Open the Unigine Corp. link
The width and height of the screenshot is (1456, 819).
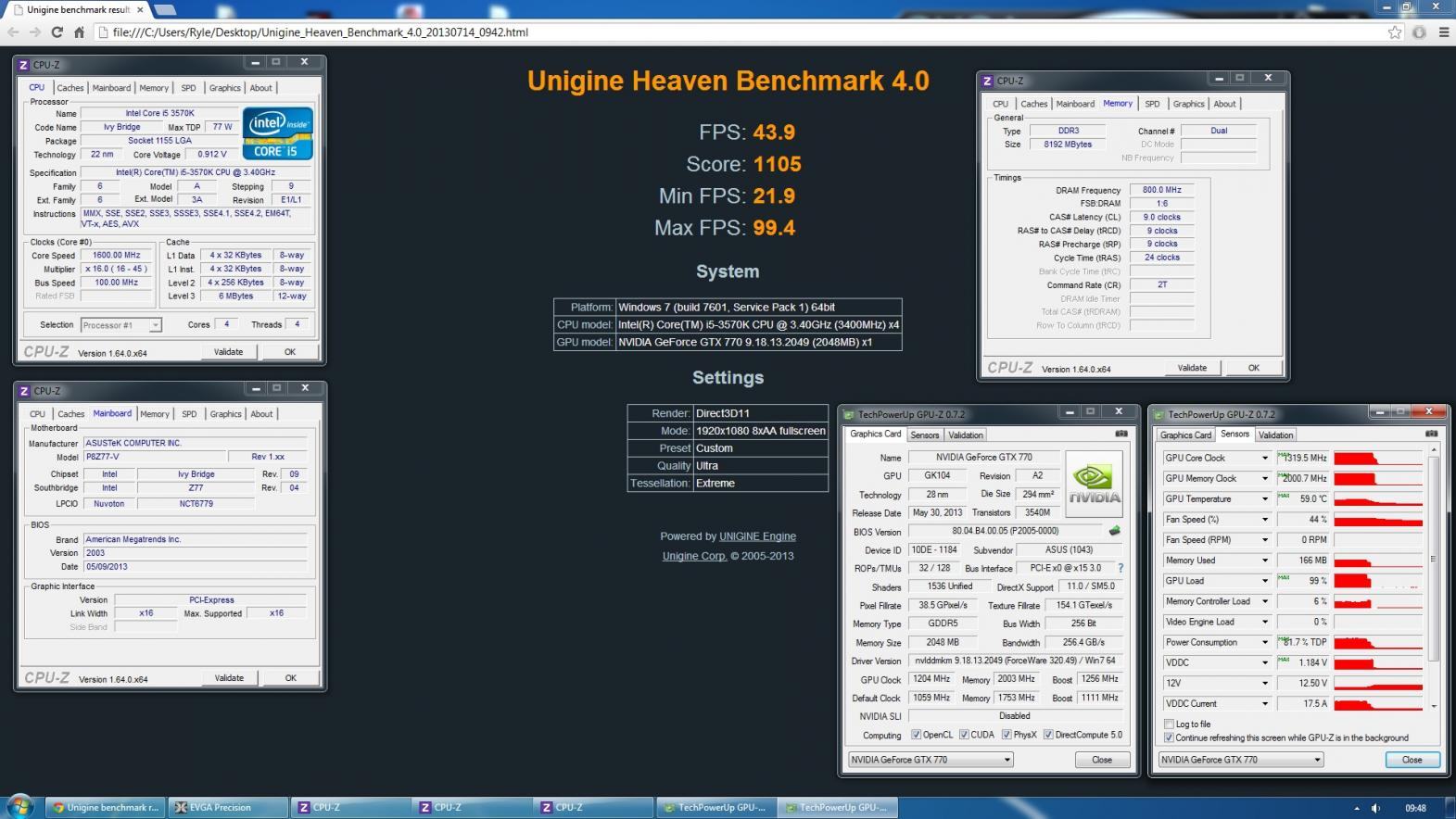tap(694, 556)
